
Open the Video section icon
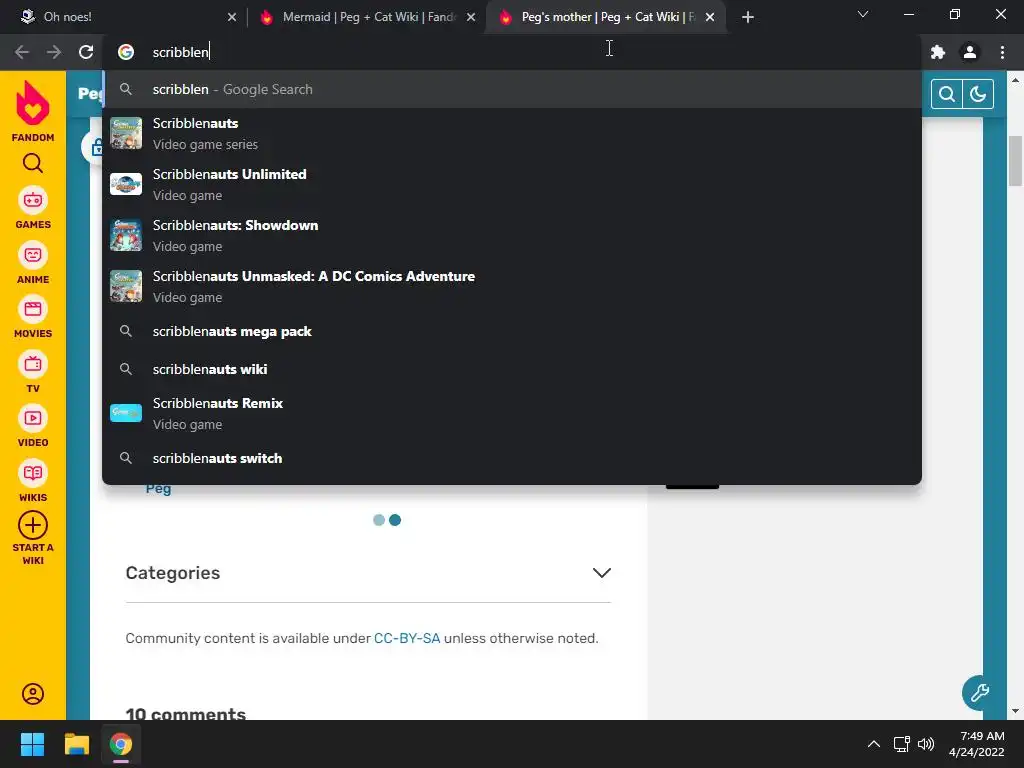tap(33, 418)
